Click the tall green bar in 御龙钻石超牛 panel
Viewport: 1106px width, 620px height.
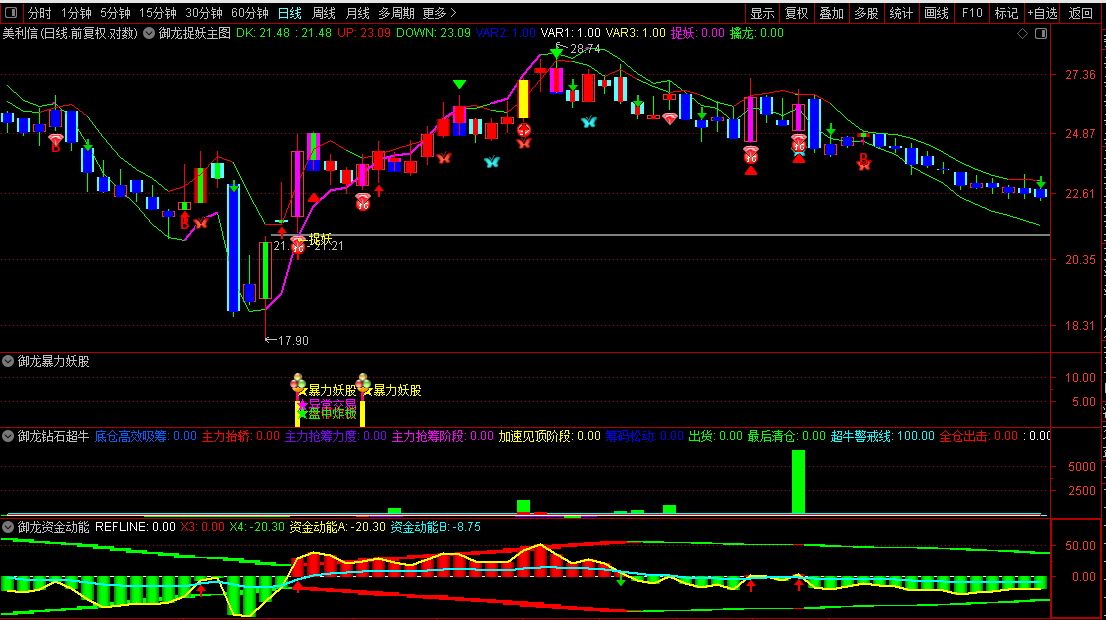798,481
